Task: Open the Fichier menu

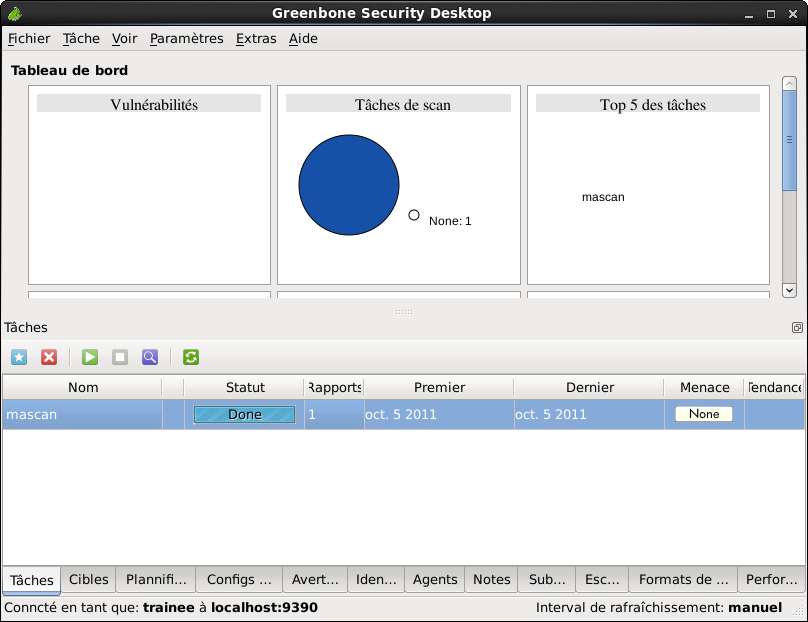Action: [29, 39]
